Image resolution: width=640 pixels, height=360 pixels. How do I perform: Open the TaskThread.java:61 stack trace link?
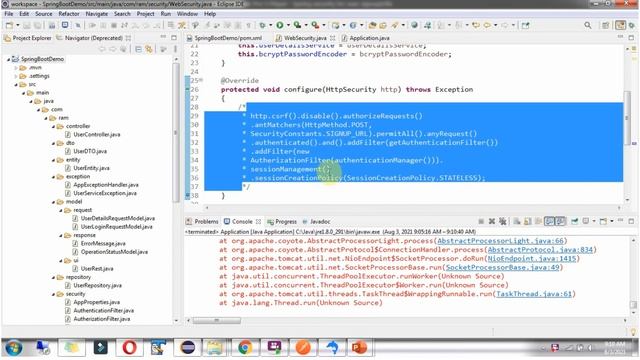click(534, 294)
